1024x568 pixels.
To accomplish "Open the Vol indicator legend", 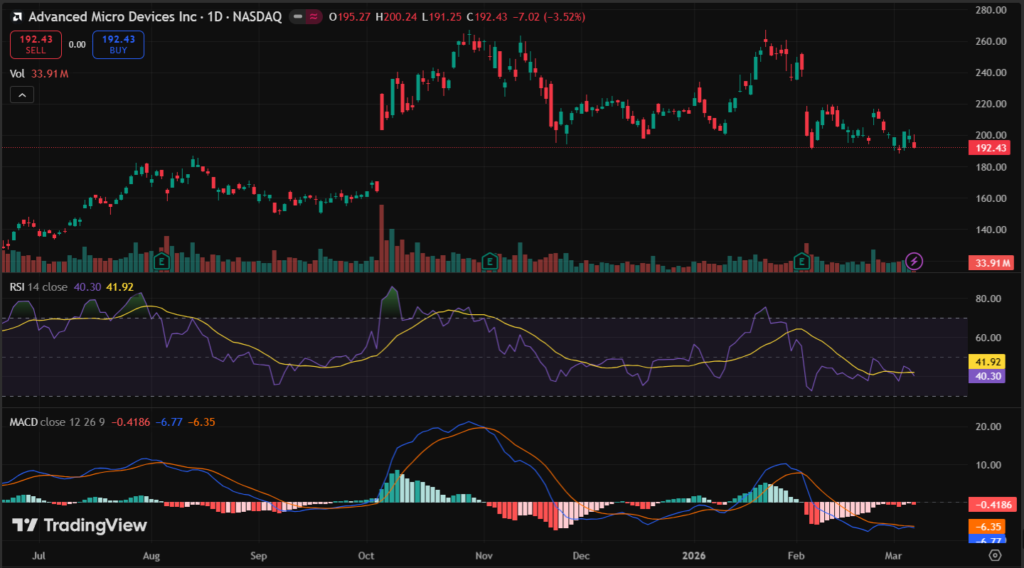I will click(x=17, y=73).
